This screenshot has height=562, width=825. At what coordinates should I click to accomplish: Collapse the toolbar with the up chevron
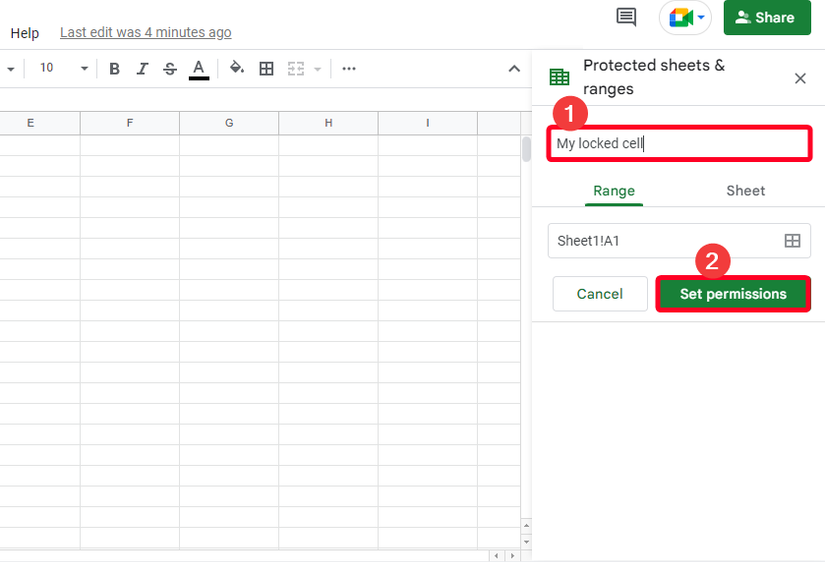(x=514, y=69)
